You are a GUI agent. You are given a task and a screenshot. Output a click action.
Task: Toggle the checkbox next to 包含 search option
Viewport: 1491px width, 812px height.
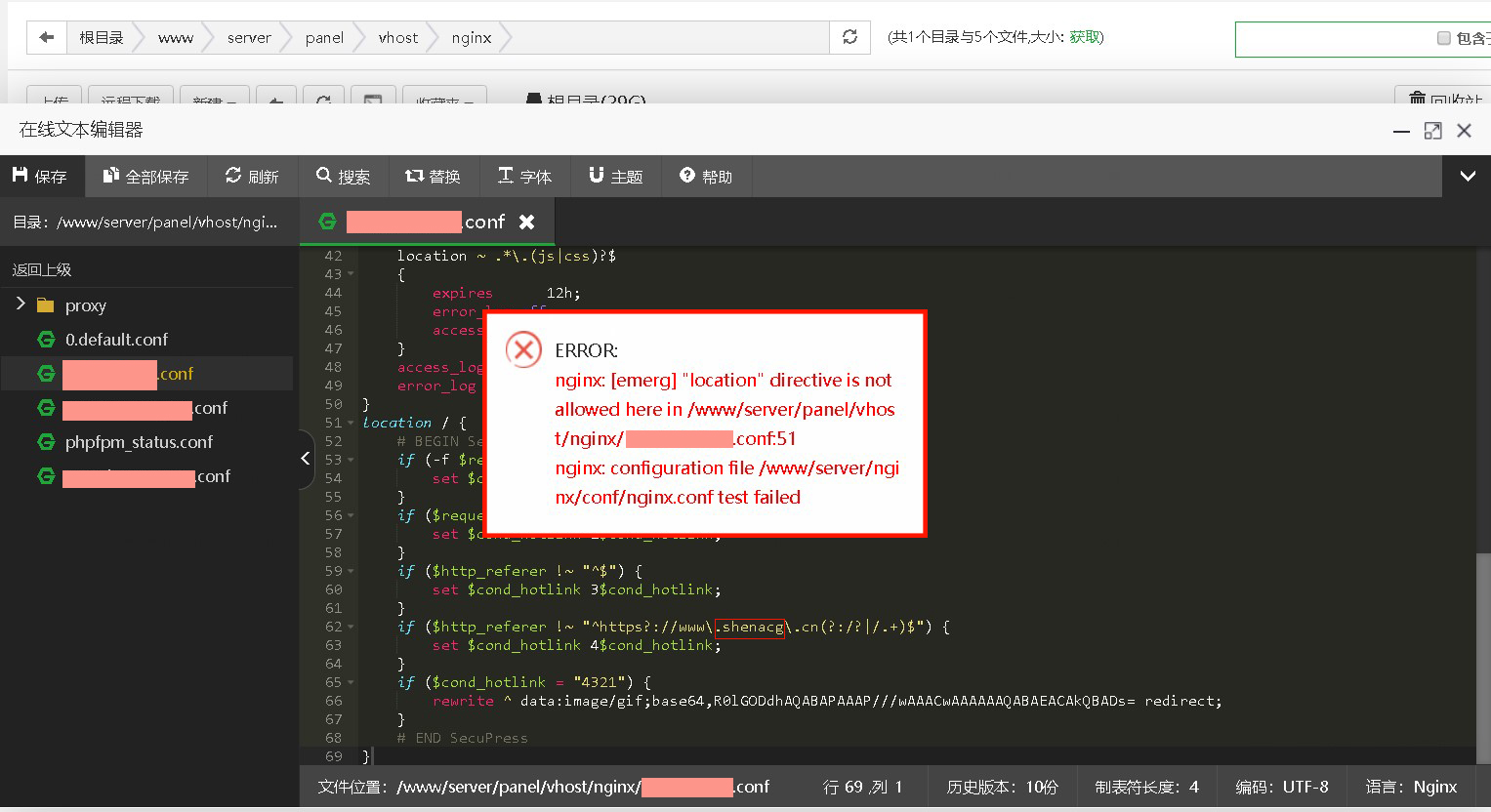tap(1443, 38)
